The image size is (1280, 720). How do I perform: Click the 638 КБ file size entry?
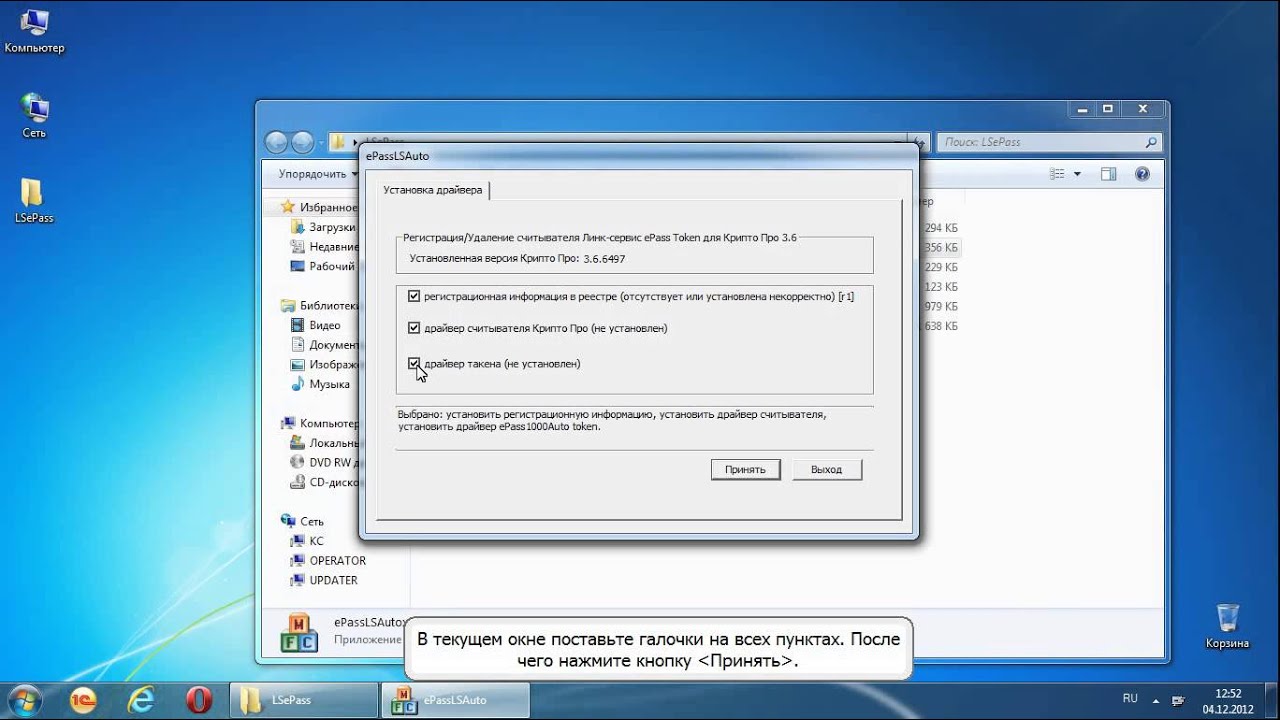pyautogui.click(x=940, y=326)
